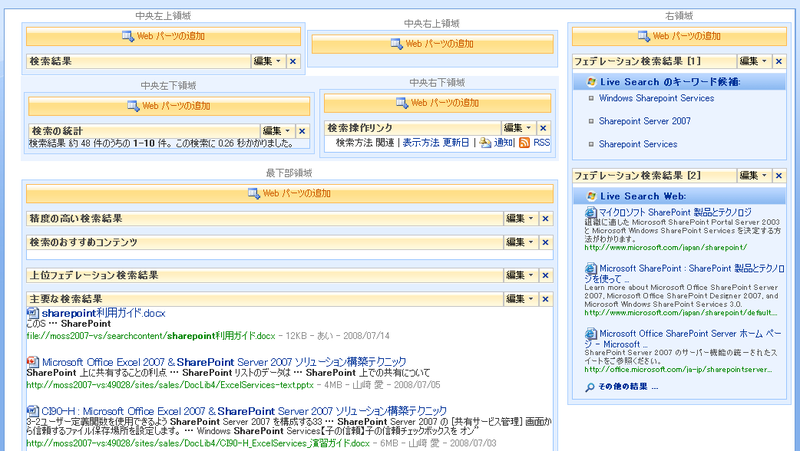Add a Web Part in the 中央右下領域 zone
The height and width of the screenshot is (451, 800).
click(x=437, y=103)
